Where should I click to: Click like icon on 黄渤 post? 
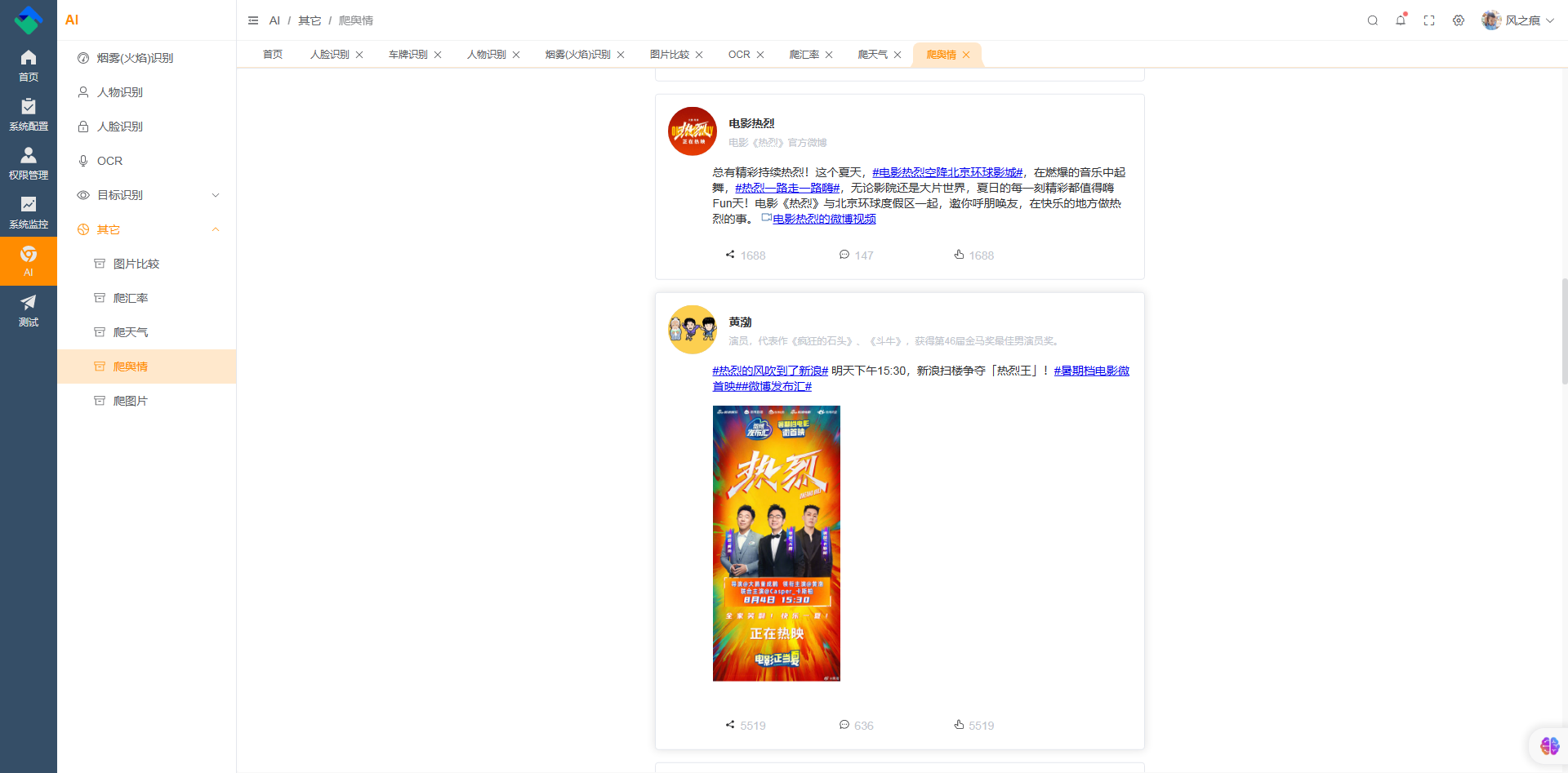click(x=959, y=725)
